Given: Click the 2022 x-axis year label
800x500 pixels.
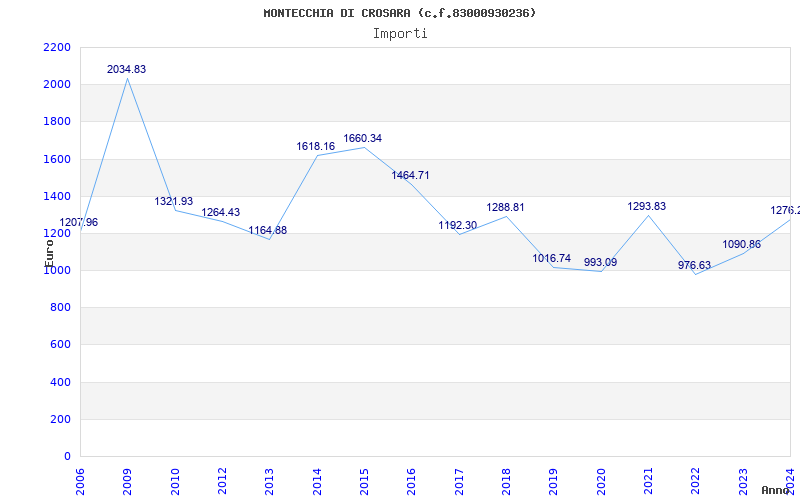Looking at the screenshot, I should pyautogui.click(x=695, y=481).
